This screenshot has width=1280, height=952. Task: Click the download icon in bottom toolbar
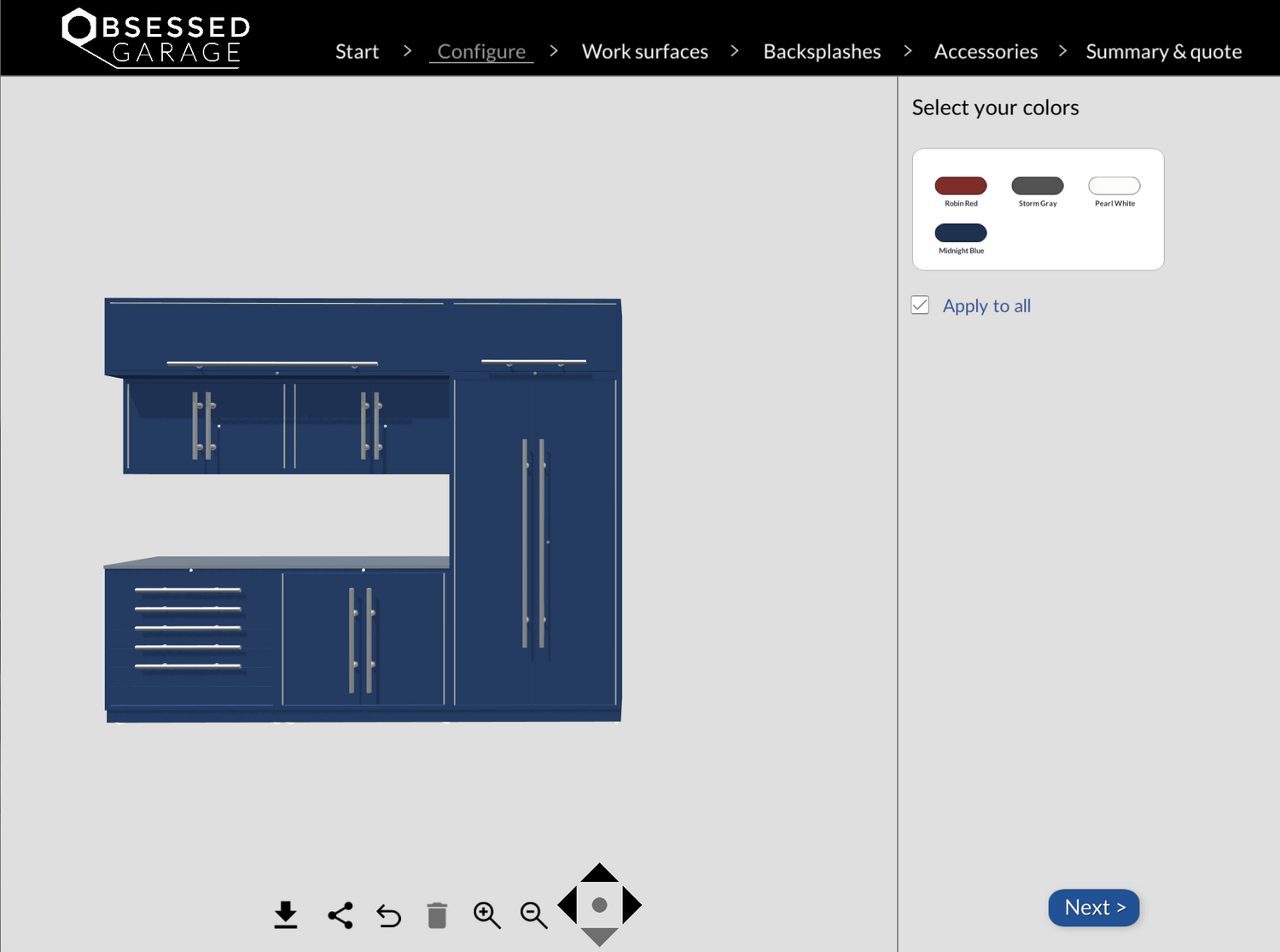click(x=286, y=914)
